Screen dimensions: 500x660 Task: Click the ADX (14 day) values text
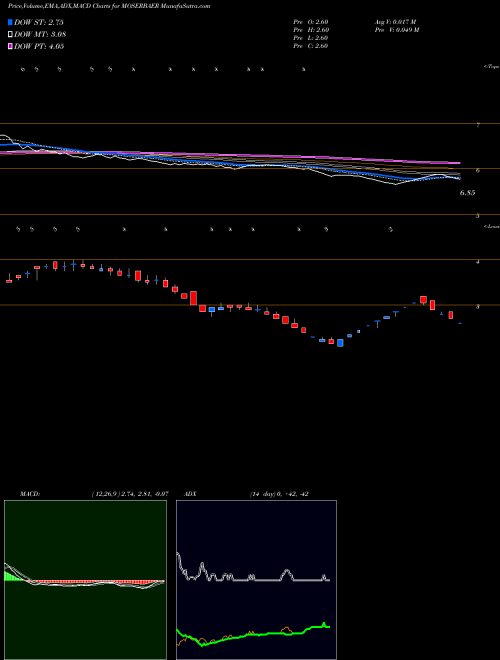[x=279, y=494]
